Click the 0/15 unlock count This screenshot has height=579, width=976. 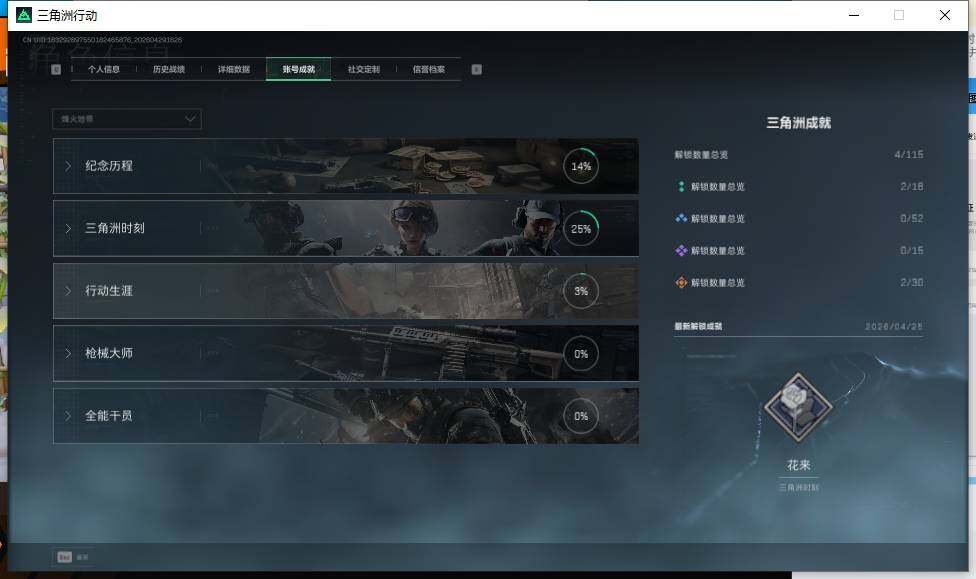tap(912, 250)
